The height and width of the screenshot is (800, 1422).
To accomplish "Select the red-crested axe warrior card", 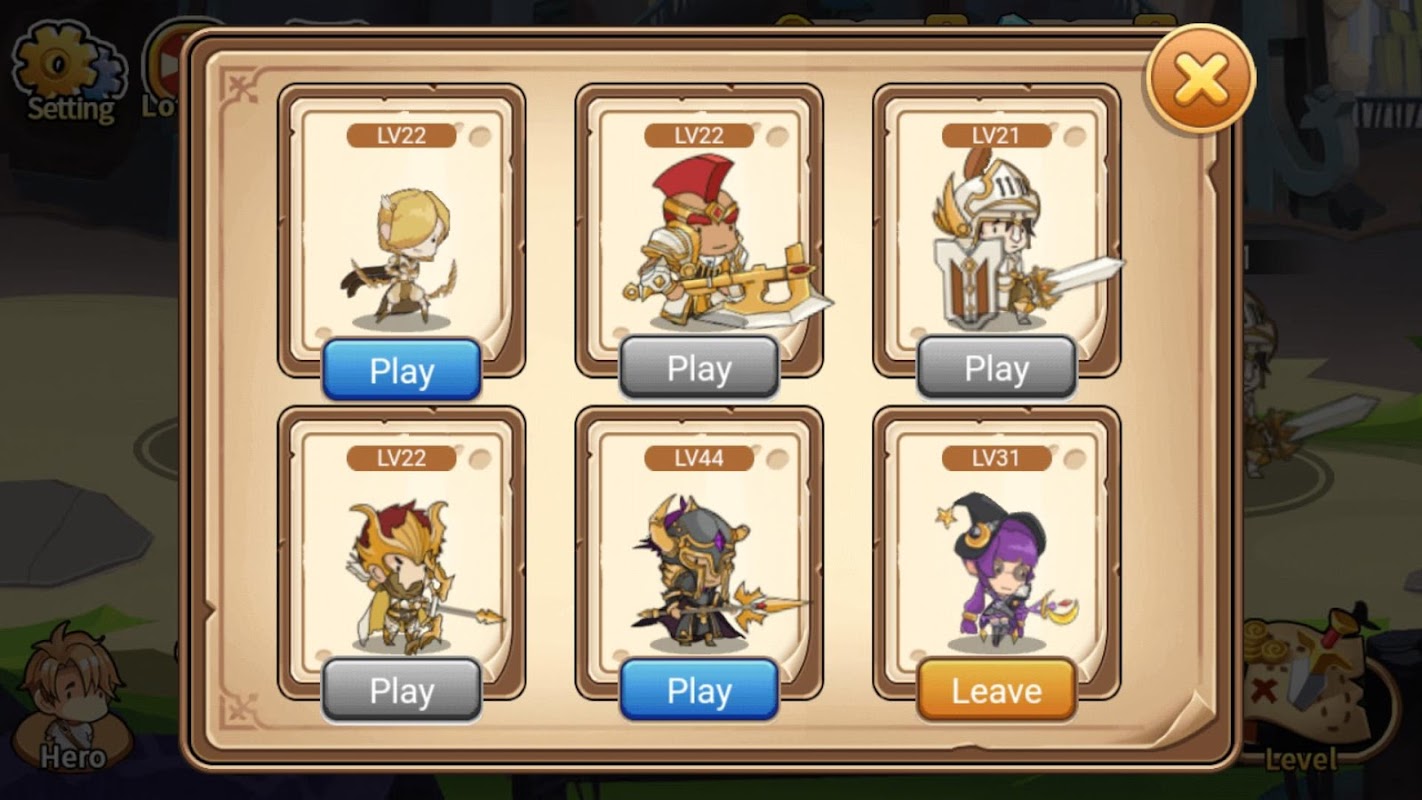I will (x=699, y=228).
